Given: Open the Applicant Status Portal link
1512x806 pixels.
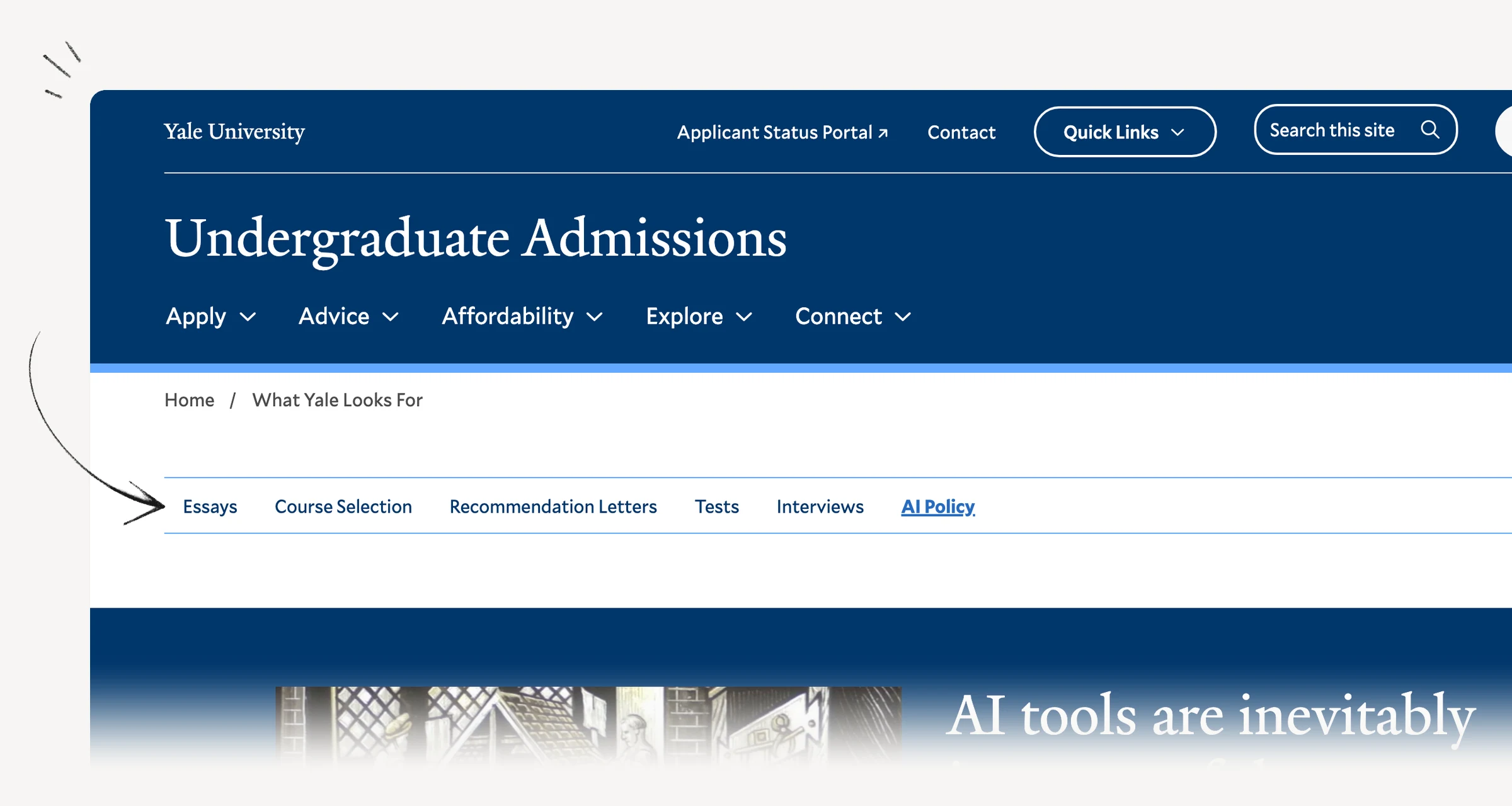Looking at the screenshot, I should [782, 132].
